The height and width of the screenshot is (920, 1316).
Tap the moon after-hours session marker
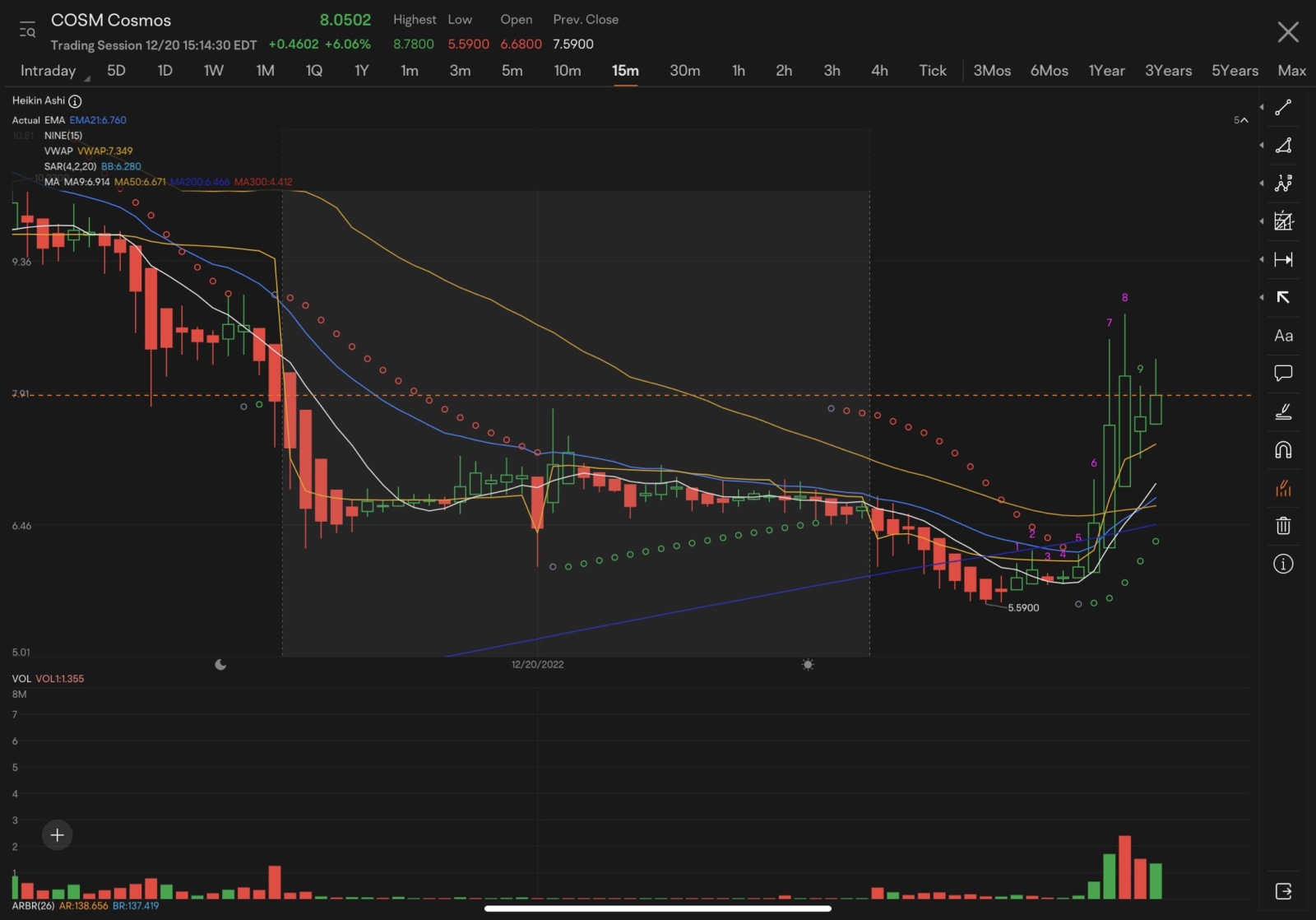click(x=220, y=665)
